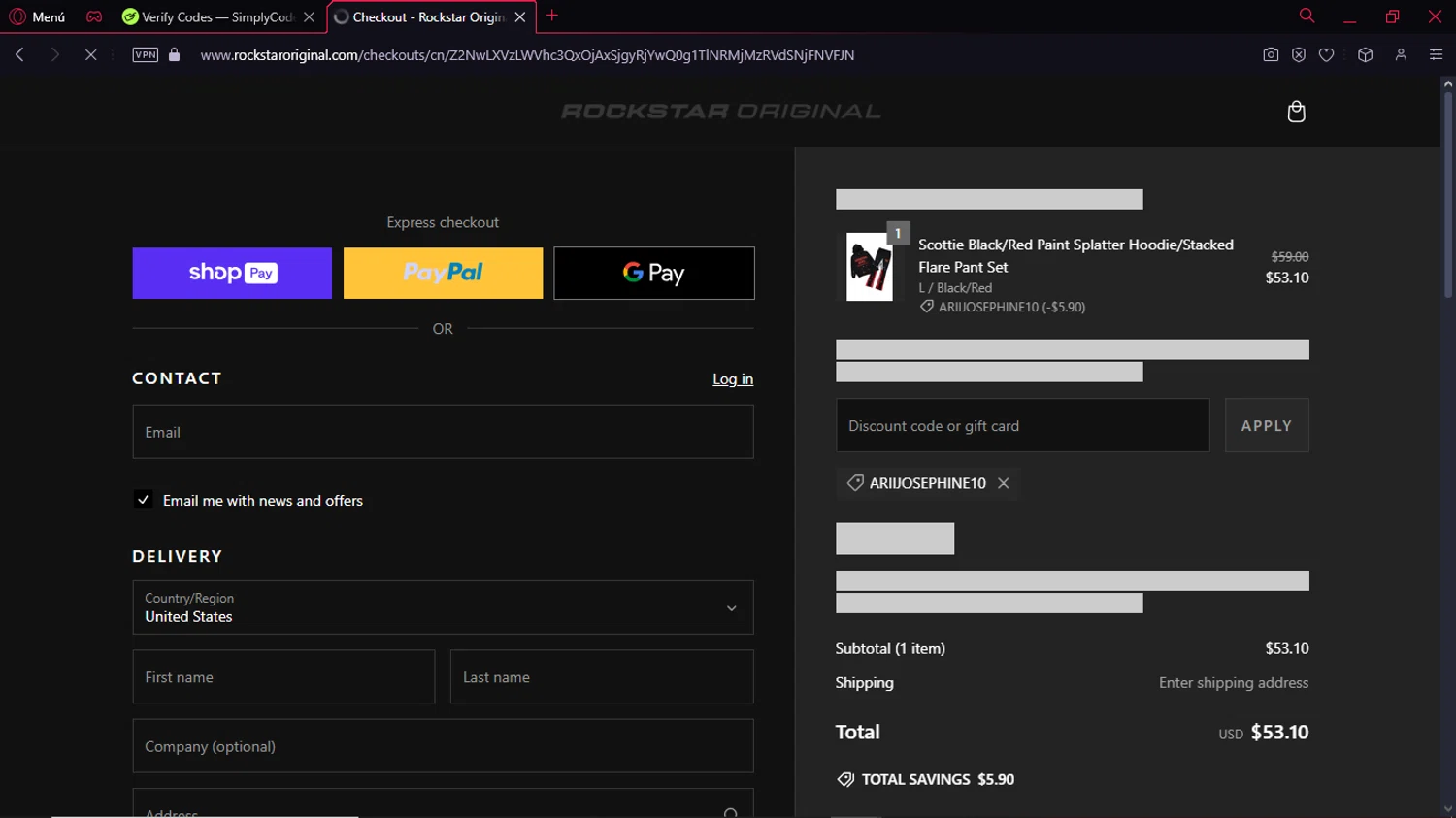
Task: Open the ad blocker shield icon
Action: pyautogui.click(x=1299, y=55)
